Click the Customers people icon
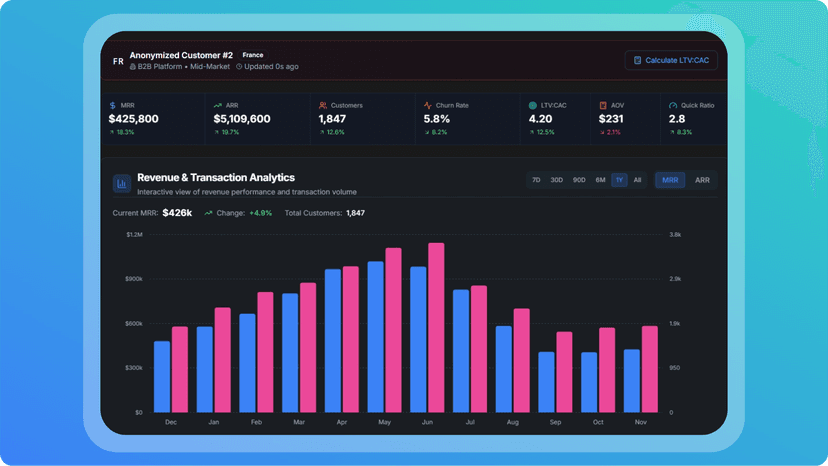This screenshot has height=466, width=828. coord(323,106)
